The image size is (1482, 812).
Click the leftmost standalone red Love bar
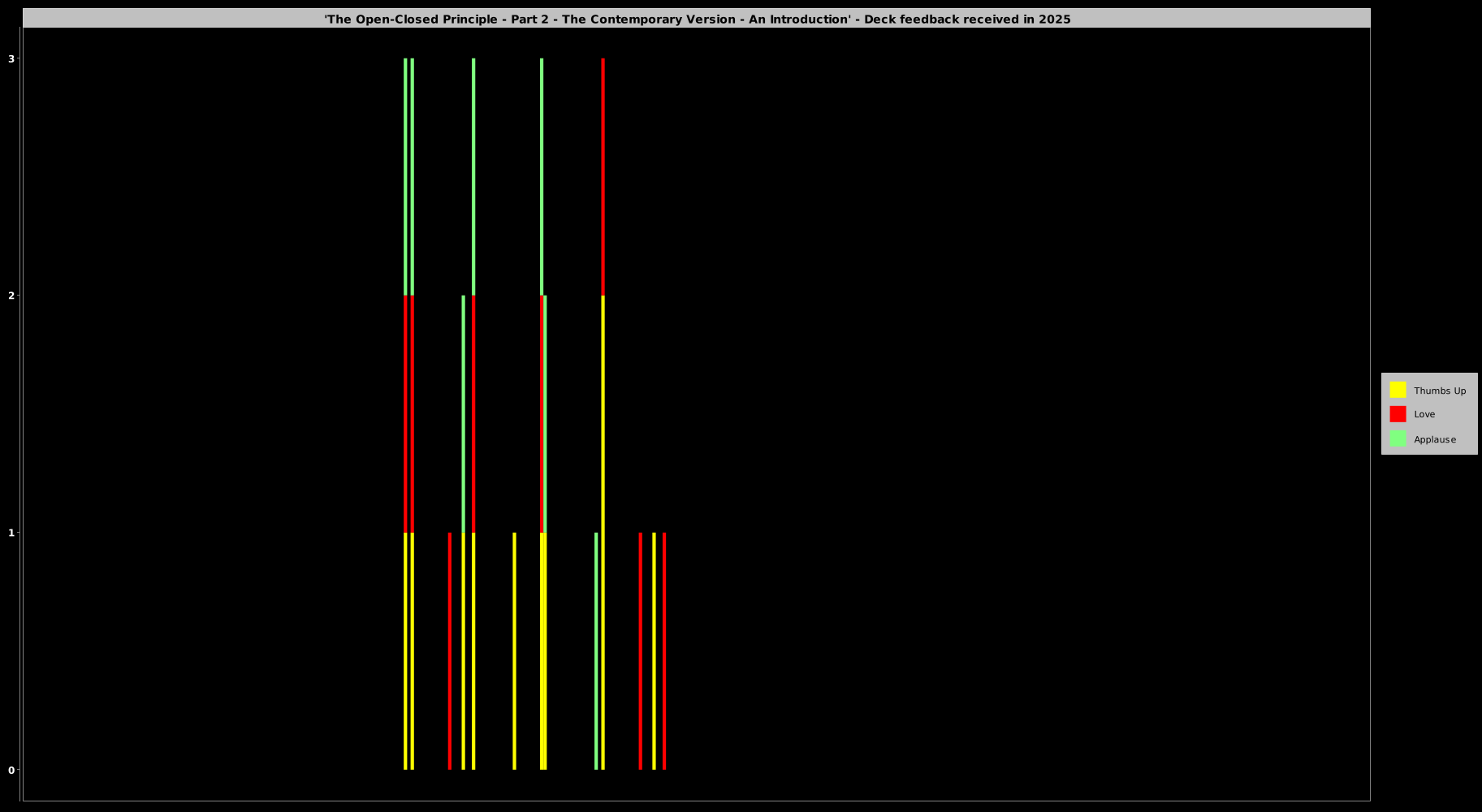tap(450, 650)
